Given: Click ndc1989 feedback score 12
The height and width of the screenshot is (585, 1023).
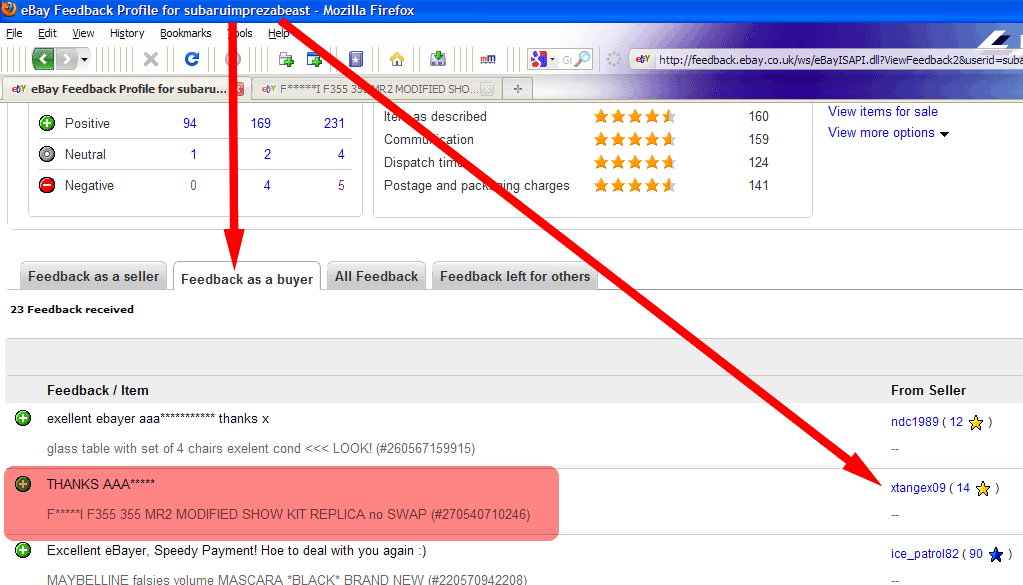Looking at the screenshot, I should 956,422.
